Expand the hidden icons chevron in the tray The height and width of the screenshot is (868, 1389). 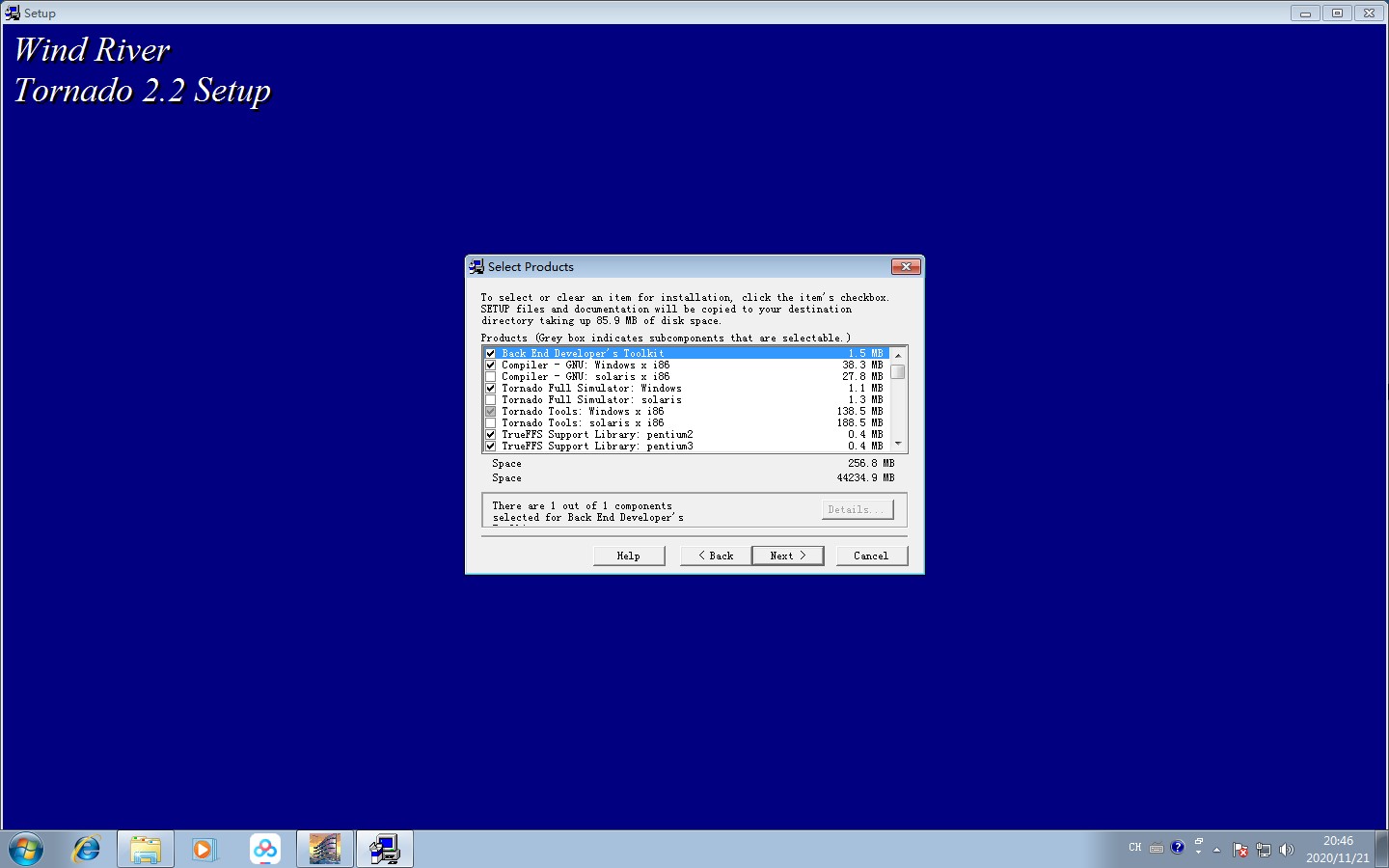click(x=1216, y=850)
